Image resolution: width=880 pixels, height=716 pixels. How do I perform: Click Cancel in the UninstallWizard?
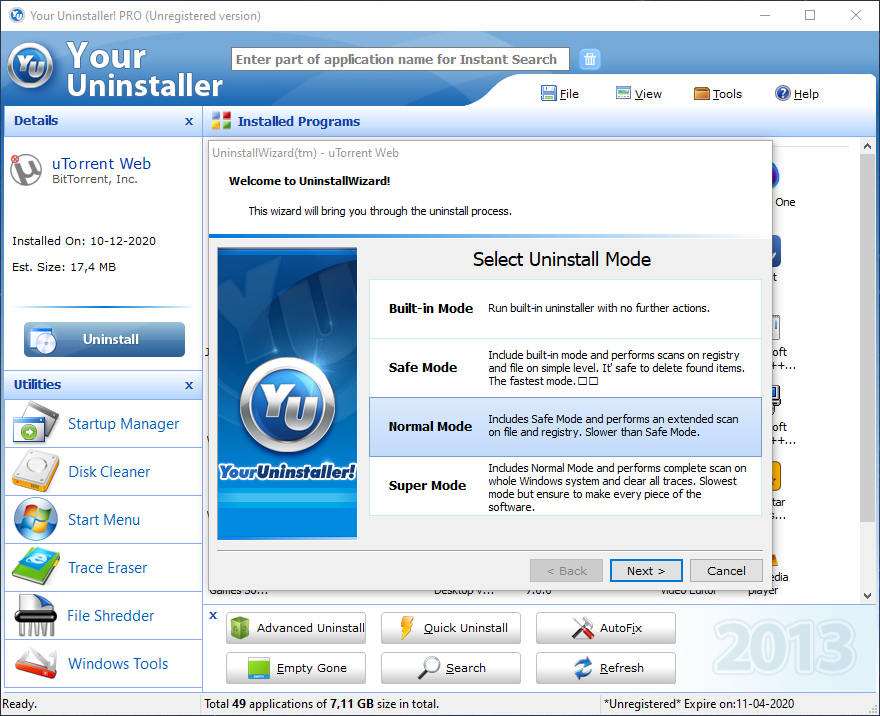(726, 571)
